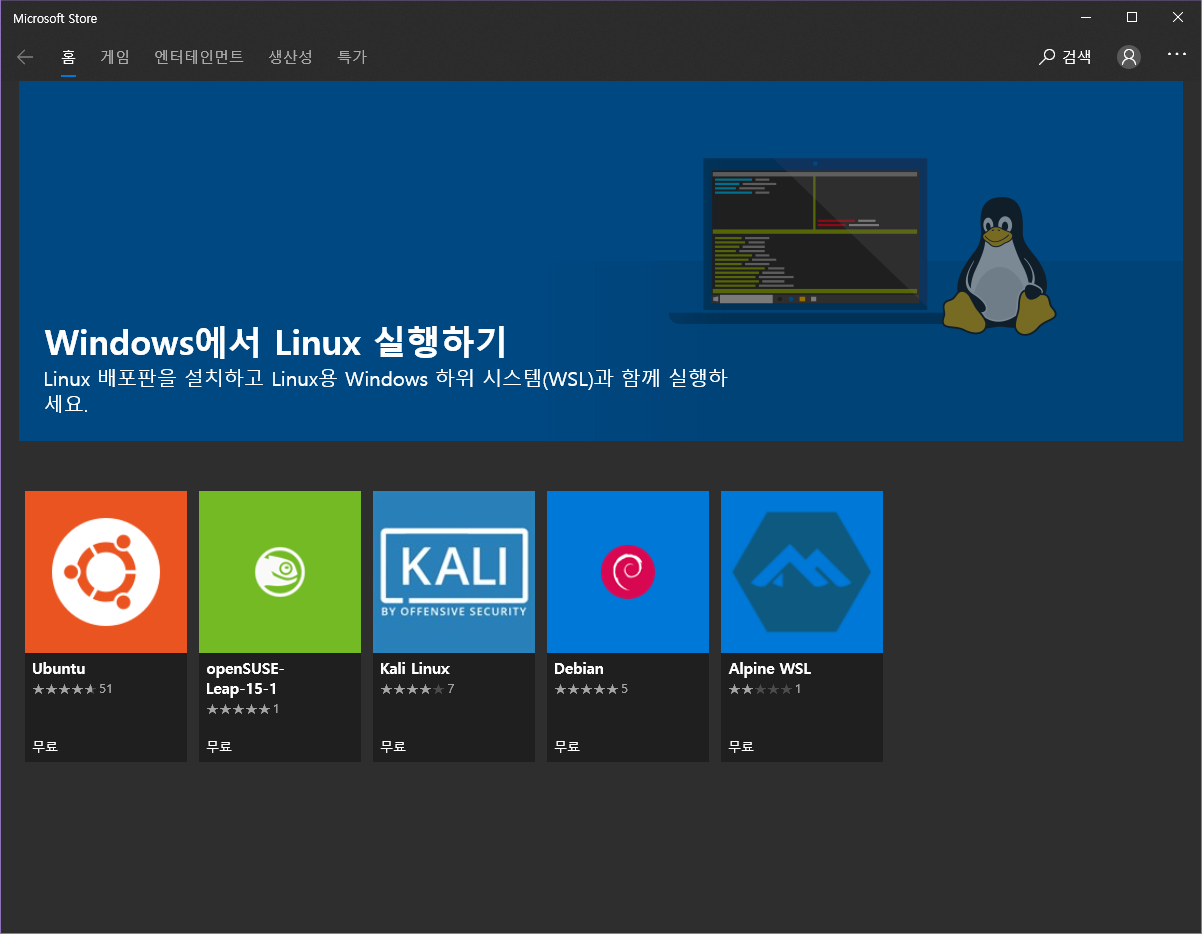Screen dimensions: 1202x934
Task: Open the three-dot more options menu
Action: click(x=1176, y=54)
